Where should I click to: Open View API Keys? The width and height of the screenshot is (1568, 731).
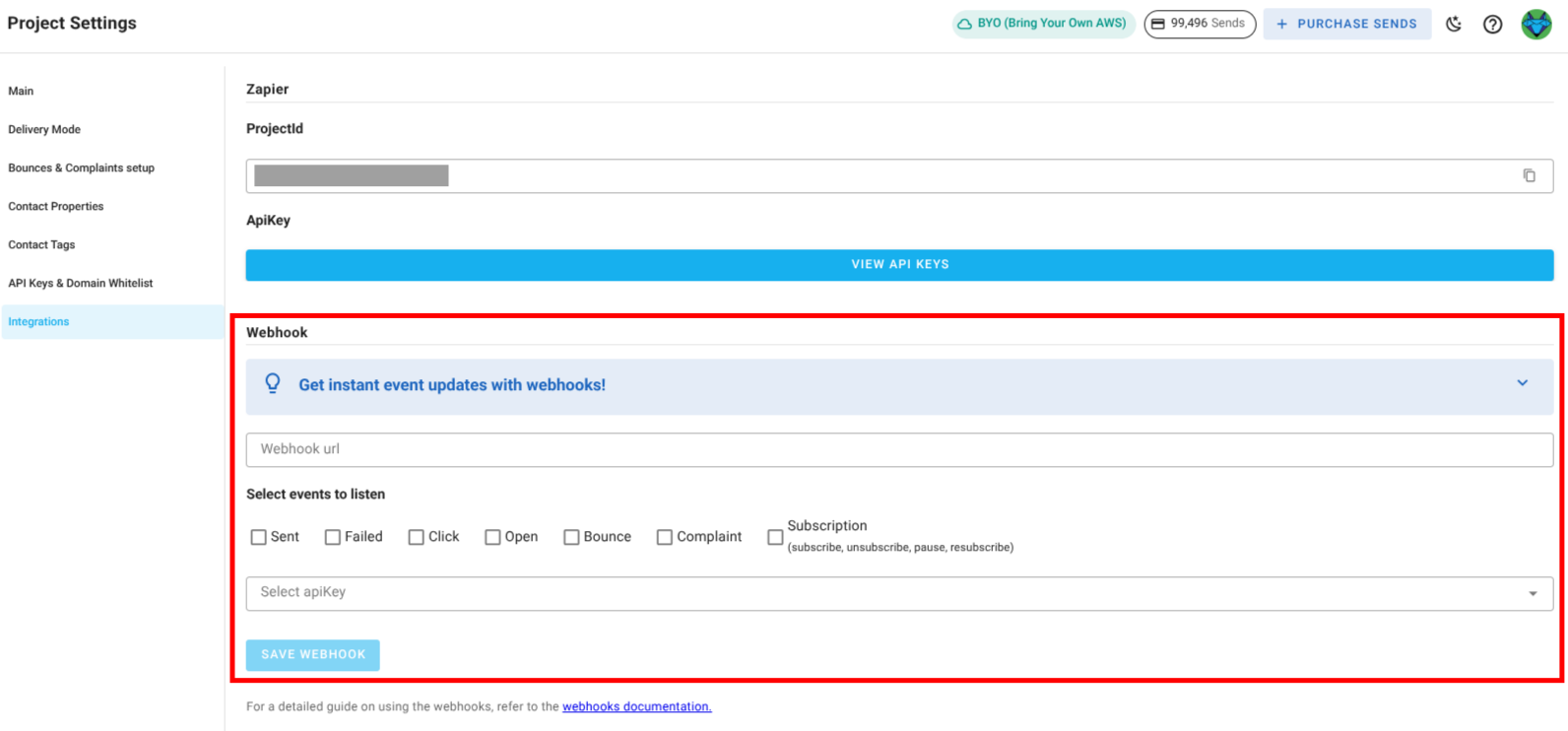click(x=899, y=264)
